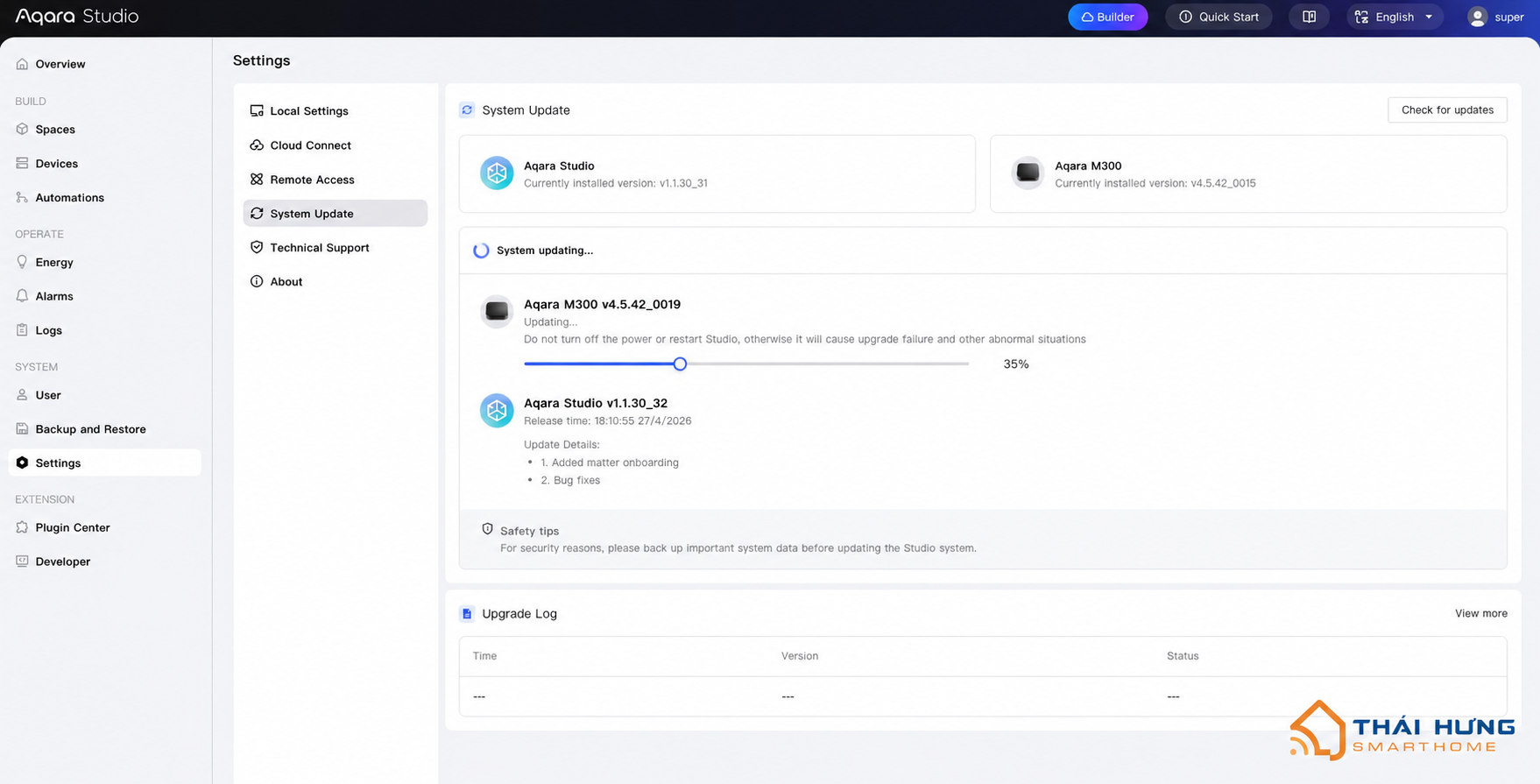Open View more upgrade log link
Image resolution: width=1540 pixels, height=784 pixels.
1480,614
